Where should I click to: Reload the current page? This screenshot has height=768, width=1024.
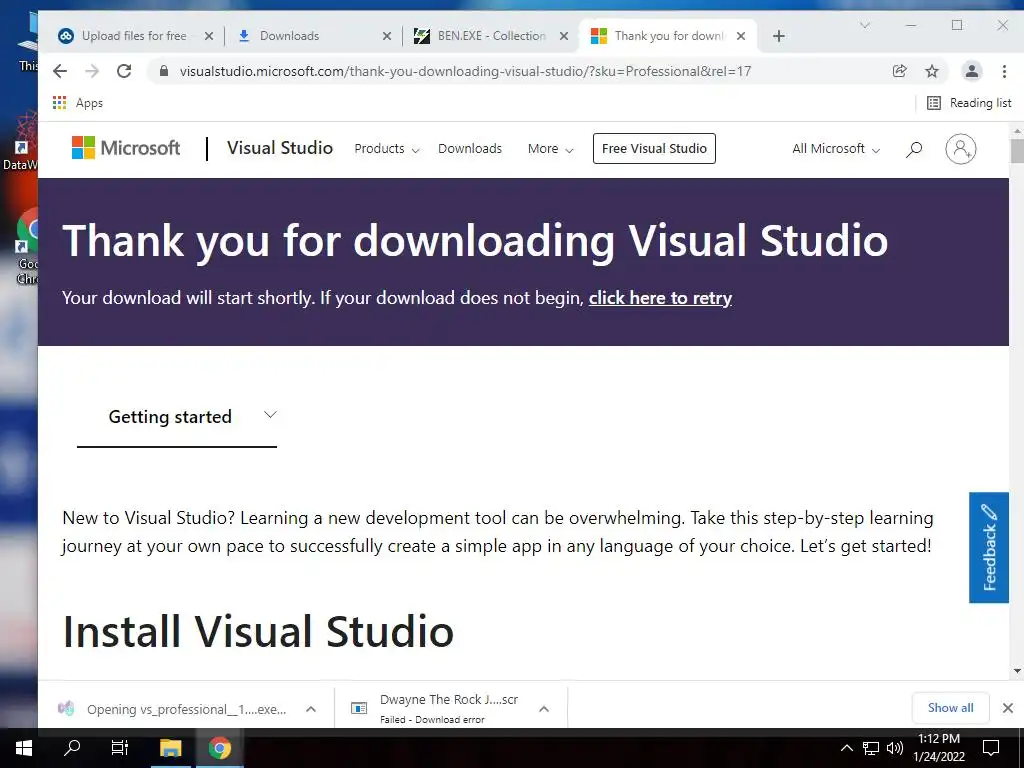pyautogui.click(x=124, y=71)
